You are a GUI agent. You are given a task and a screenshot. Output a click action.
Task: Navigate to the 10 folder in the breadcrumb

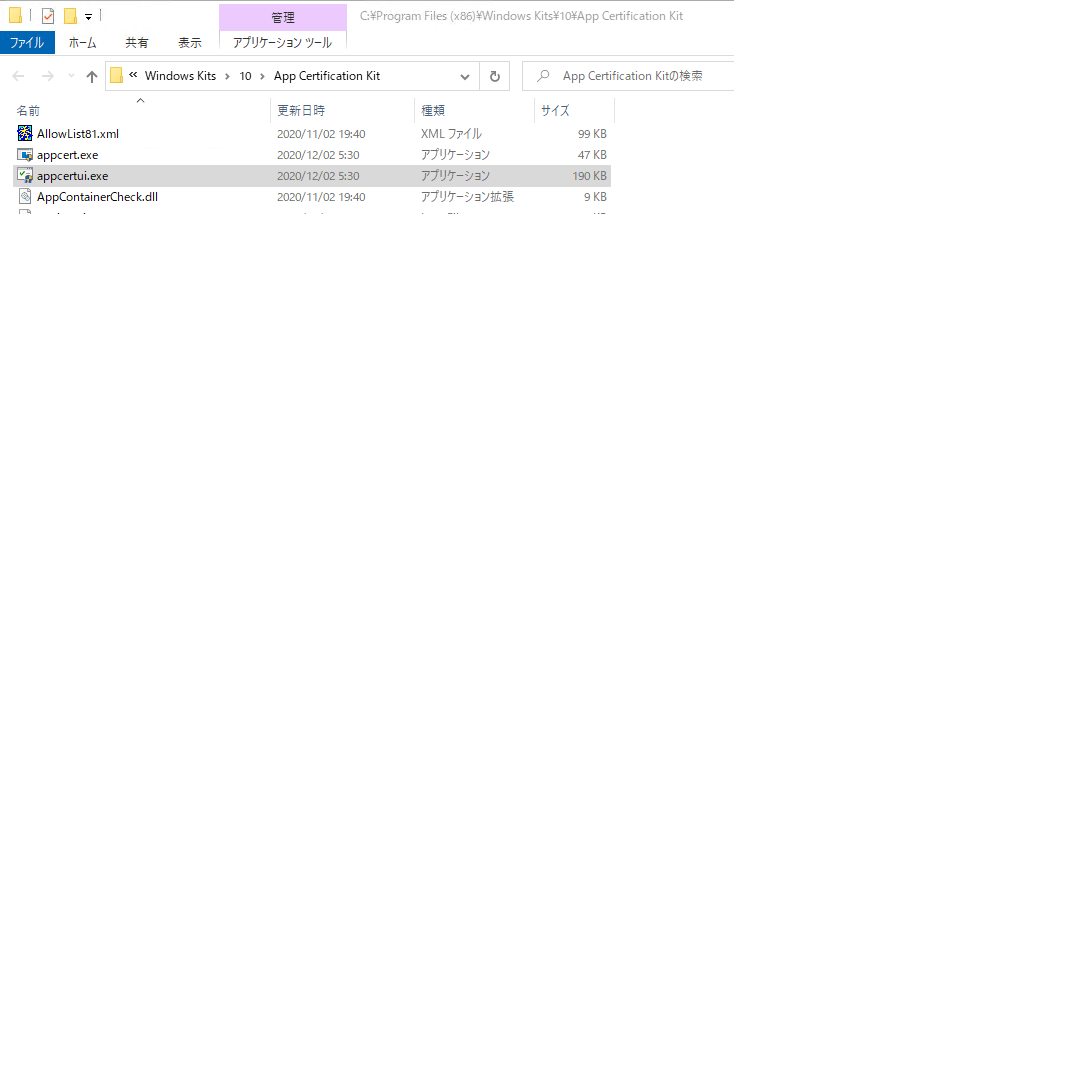pos(245,76)
